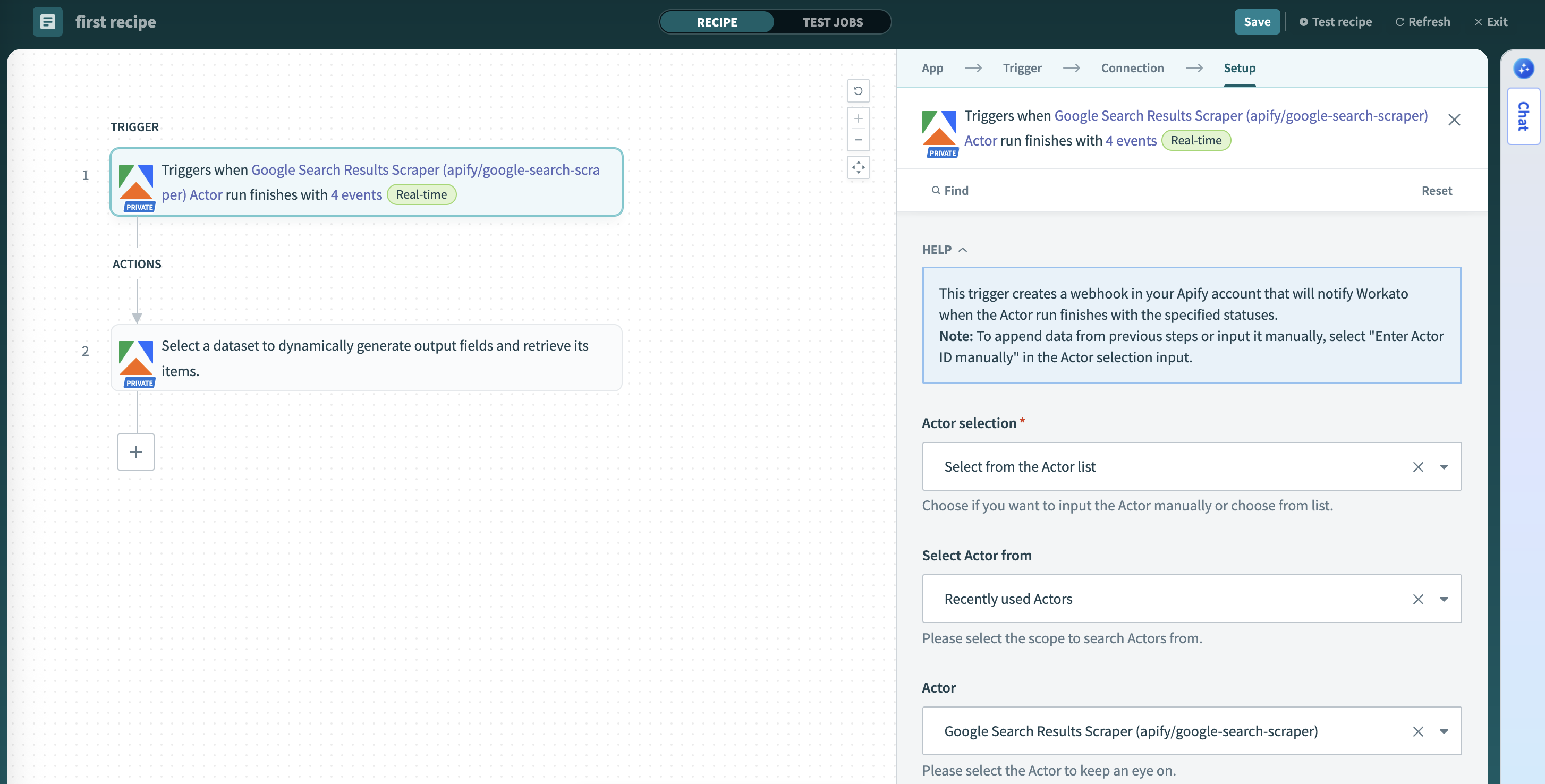
Task: Clear the selected Actor with the X
Action: pyautogui.click(x=1418, y=731)
